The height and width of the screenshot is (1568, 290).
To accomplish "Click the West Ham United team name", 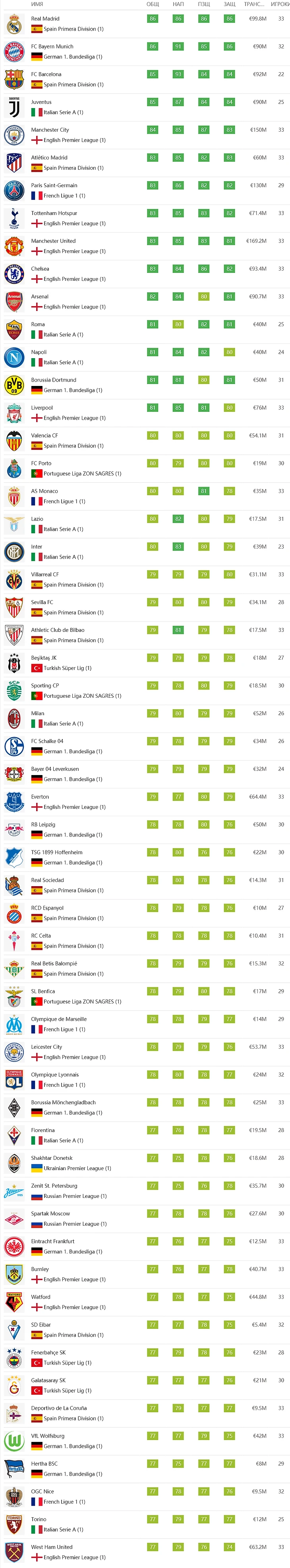I will click(x=52, y=1547).
